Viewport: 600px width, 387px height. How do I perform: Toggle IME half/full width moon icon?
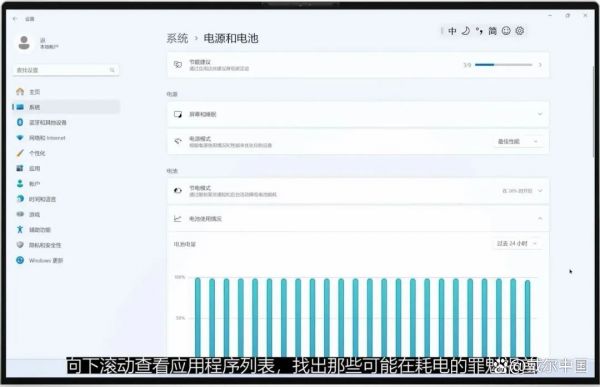click(x=466, y=31)
